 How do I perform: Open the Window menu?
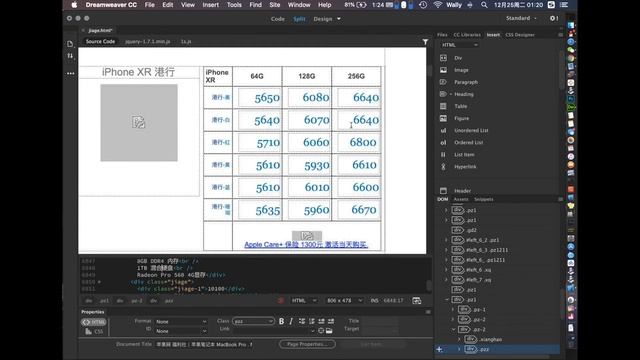[299, 5]
